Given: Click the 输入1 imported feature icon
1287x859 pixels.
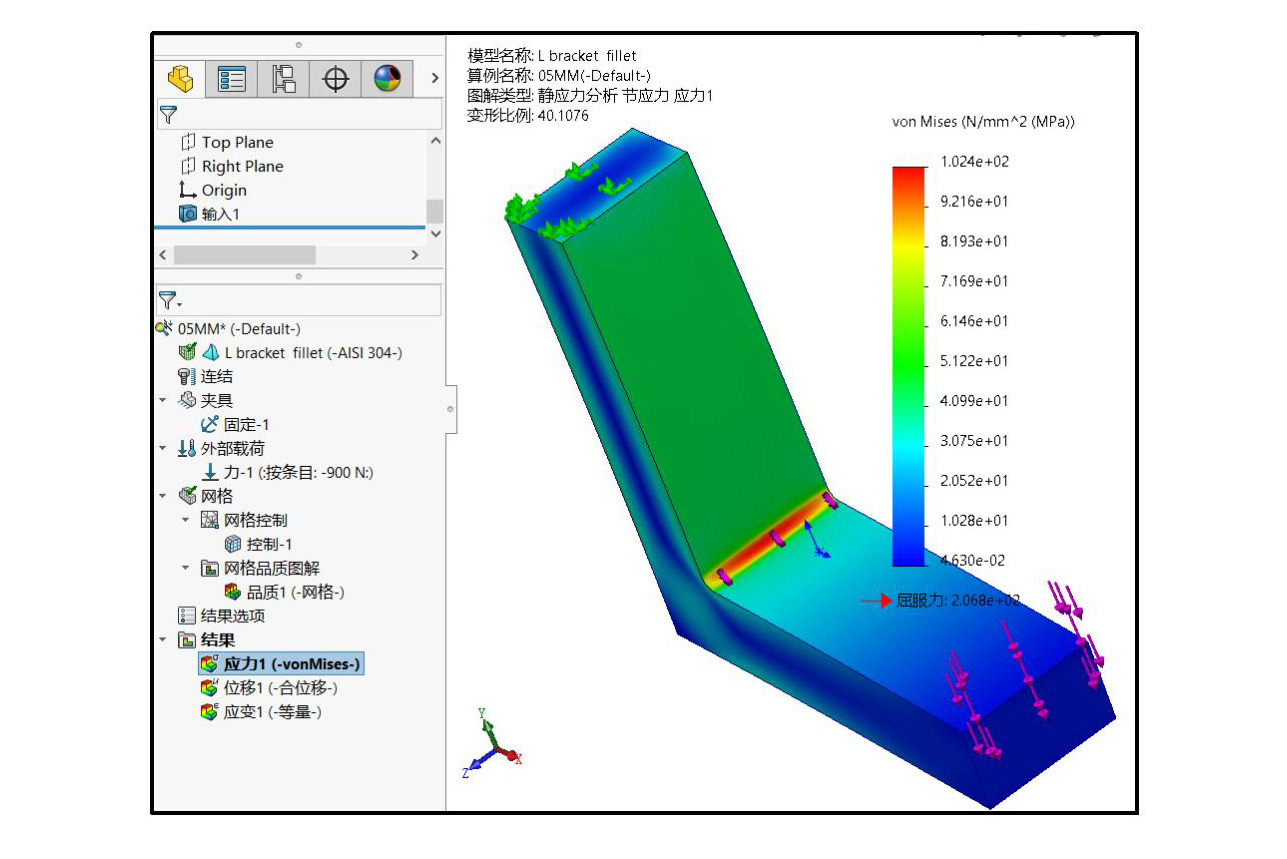Looking at the screenshot, I should click(x=188, y=214).
